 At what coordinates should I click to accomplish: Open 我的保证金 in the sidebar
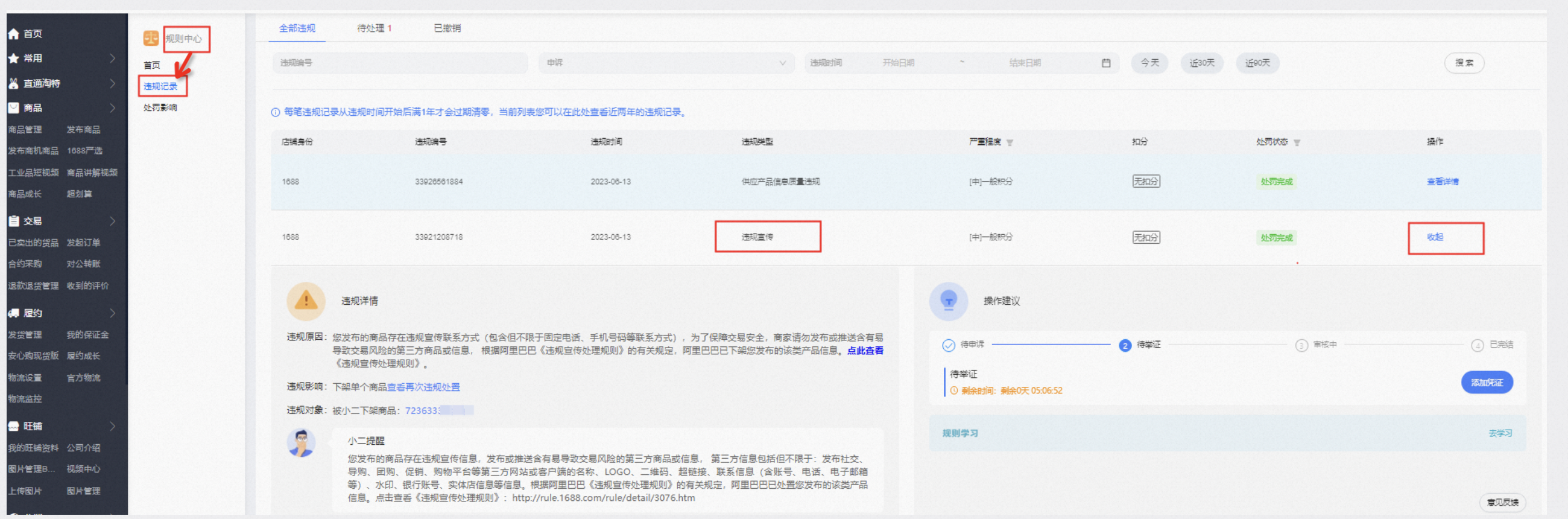coord(87,335)
